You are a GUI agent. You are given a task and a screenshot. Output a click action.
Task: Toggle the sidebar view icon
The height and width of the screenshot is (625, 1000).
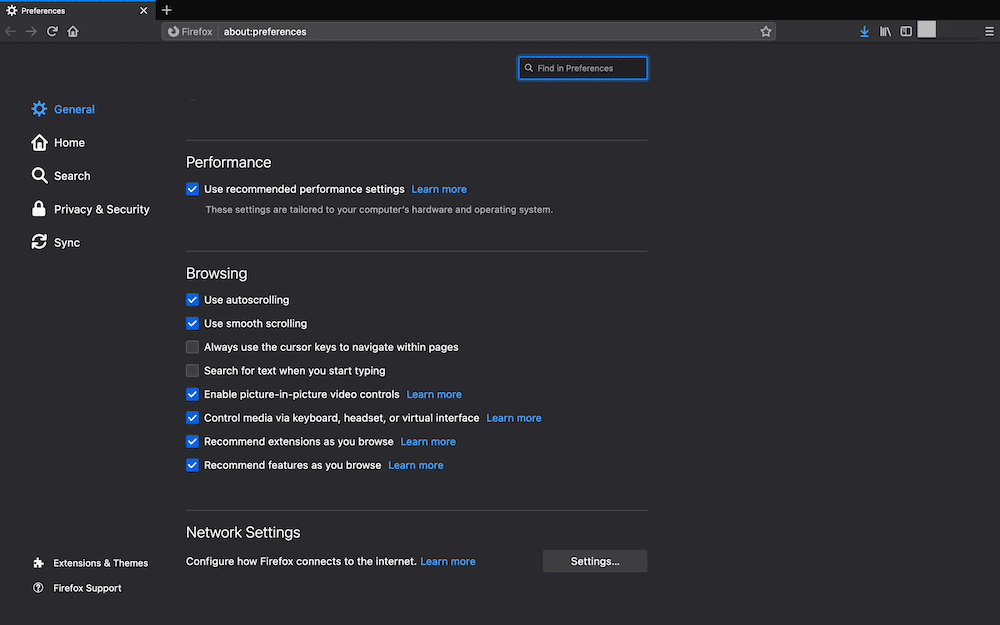(905, 31)
